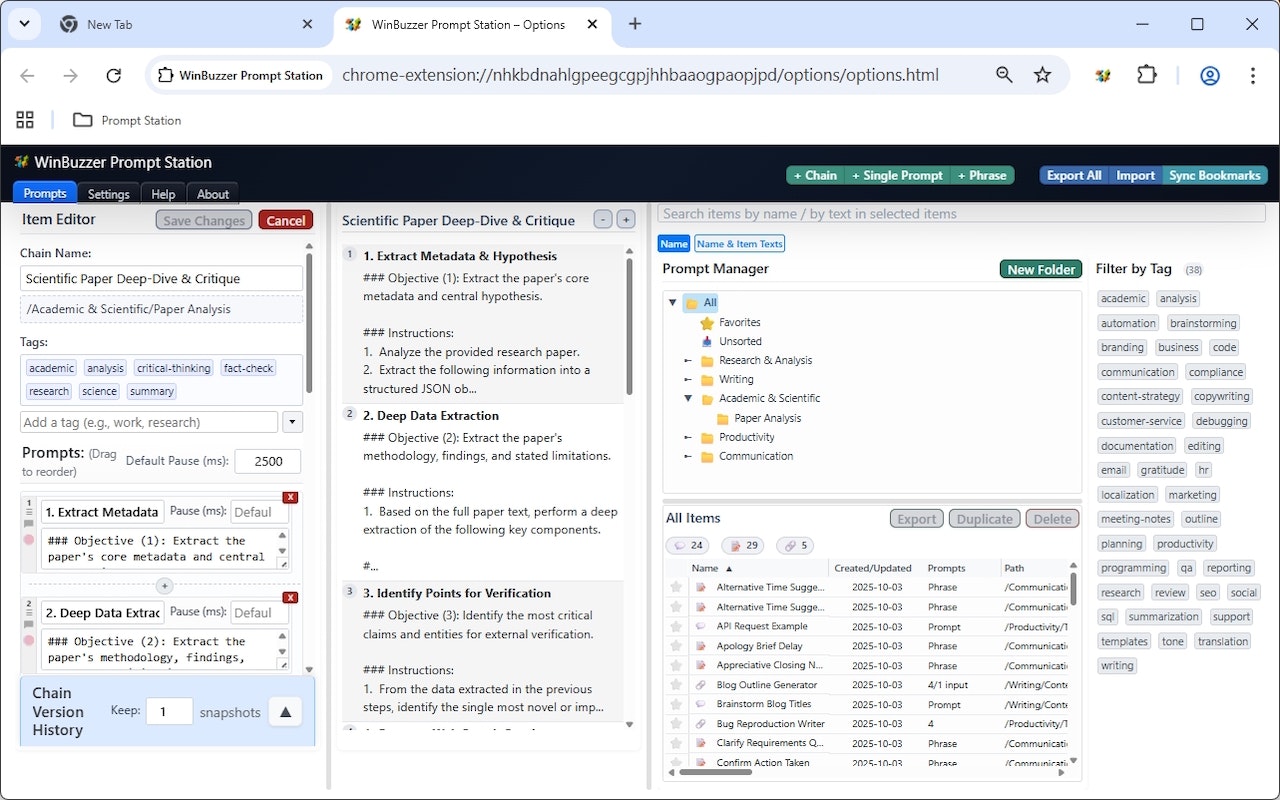Toggle the brainstorming filter tag

(x=1203, y=323)
